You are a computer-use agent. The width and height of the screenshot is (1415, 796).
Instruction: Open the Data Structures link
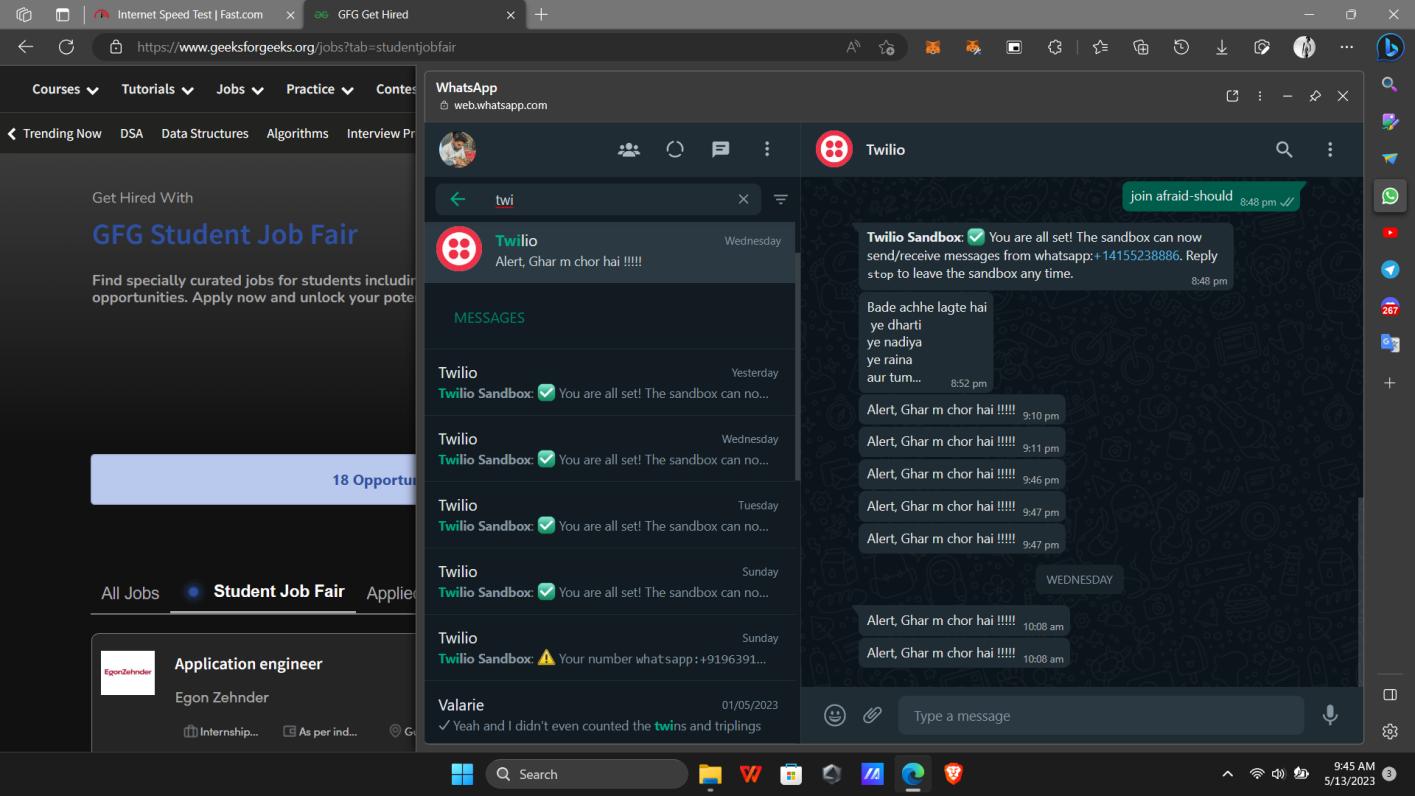pos(205,133)
